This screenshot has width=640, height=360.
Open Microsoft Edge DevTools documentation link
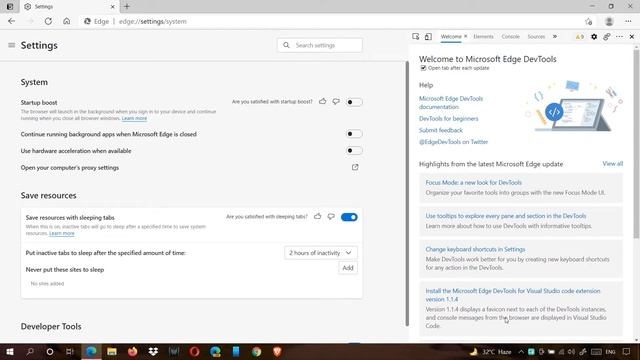click(451, 103)
